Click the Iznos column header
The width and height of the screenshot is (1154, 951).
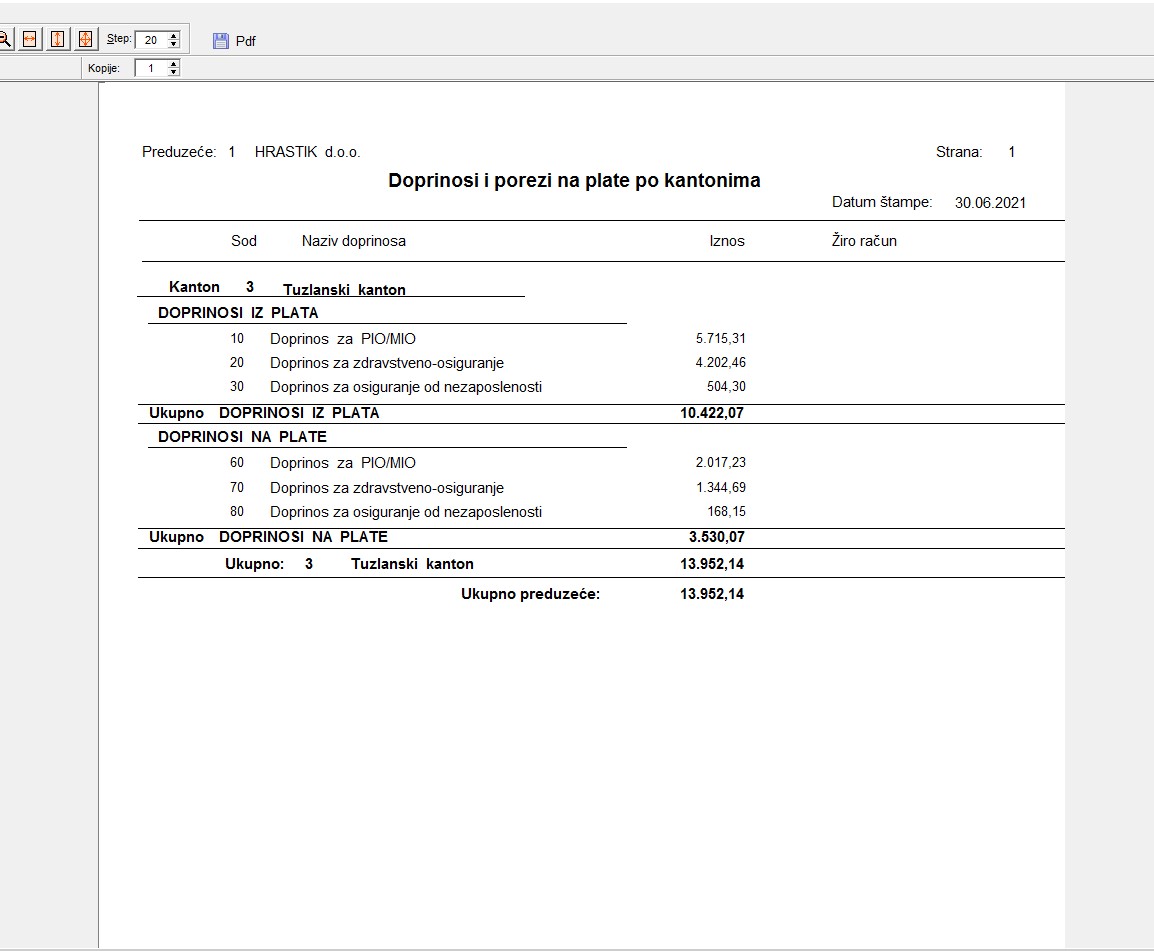tap(727, 241)
